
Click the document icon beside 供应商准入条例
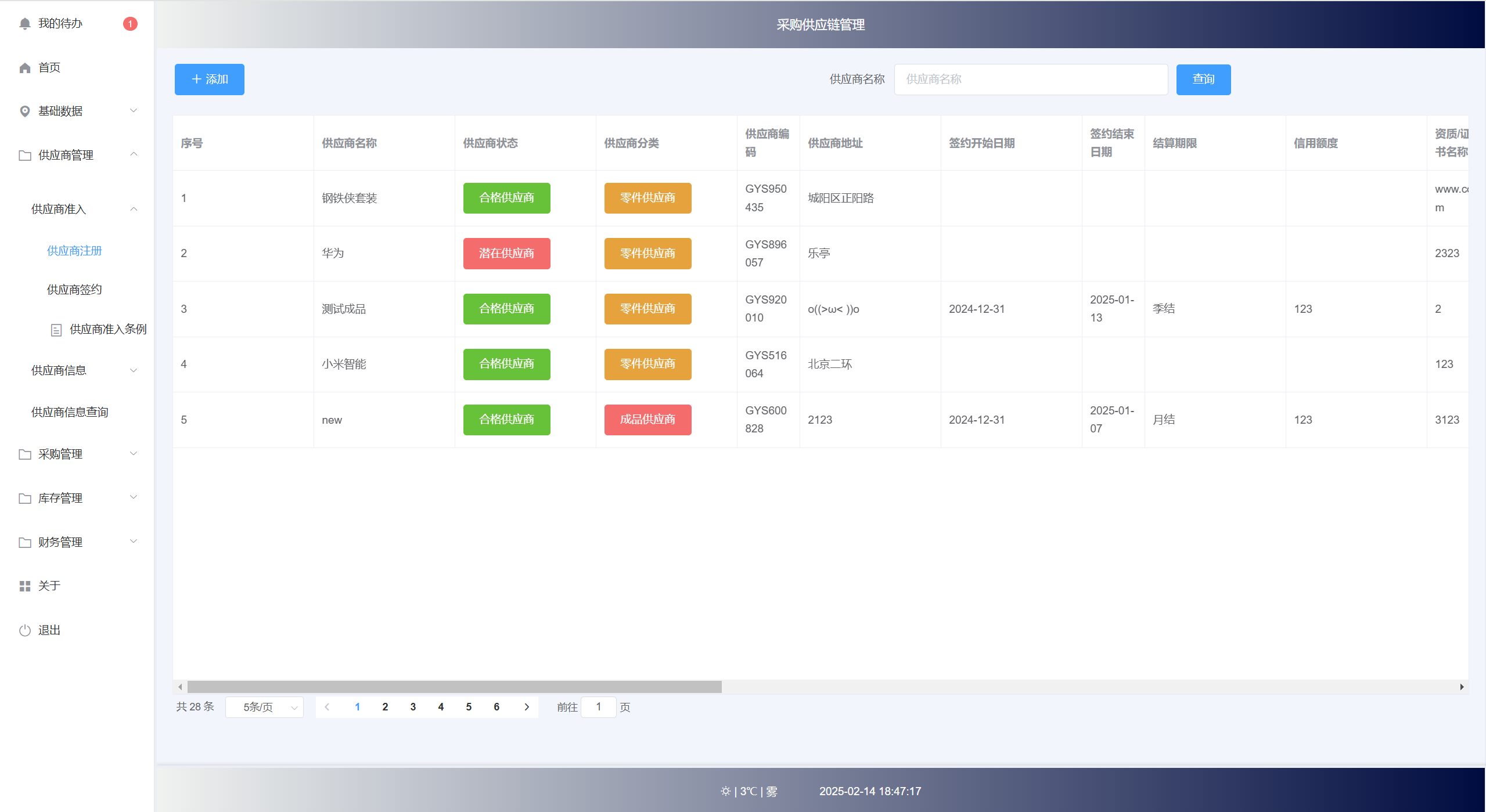(x=56, y=330)
